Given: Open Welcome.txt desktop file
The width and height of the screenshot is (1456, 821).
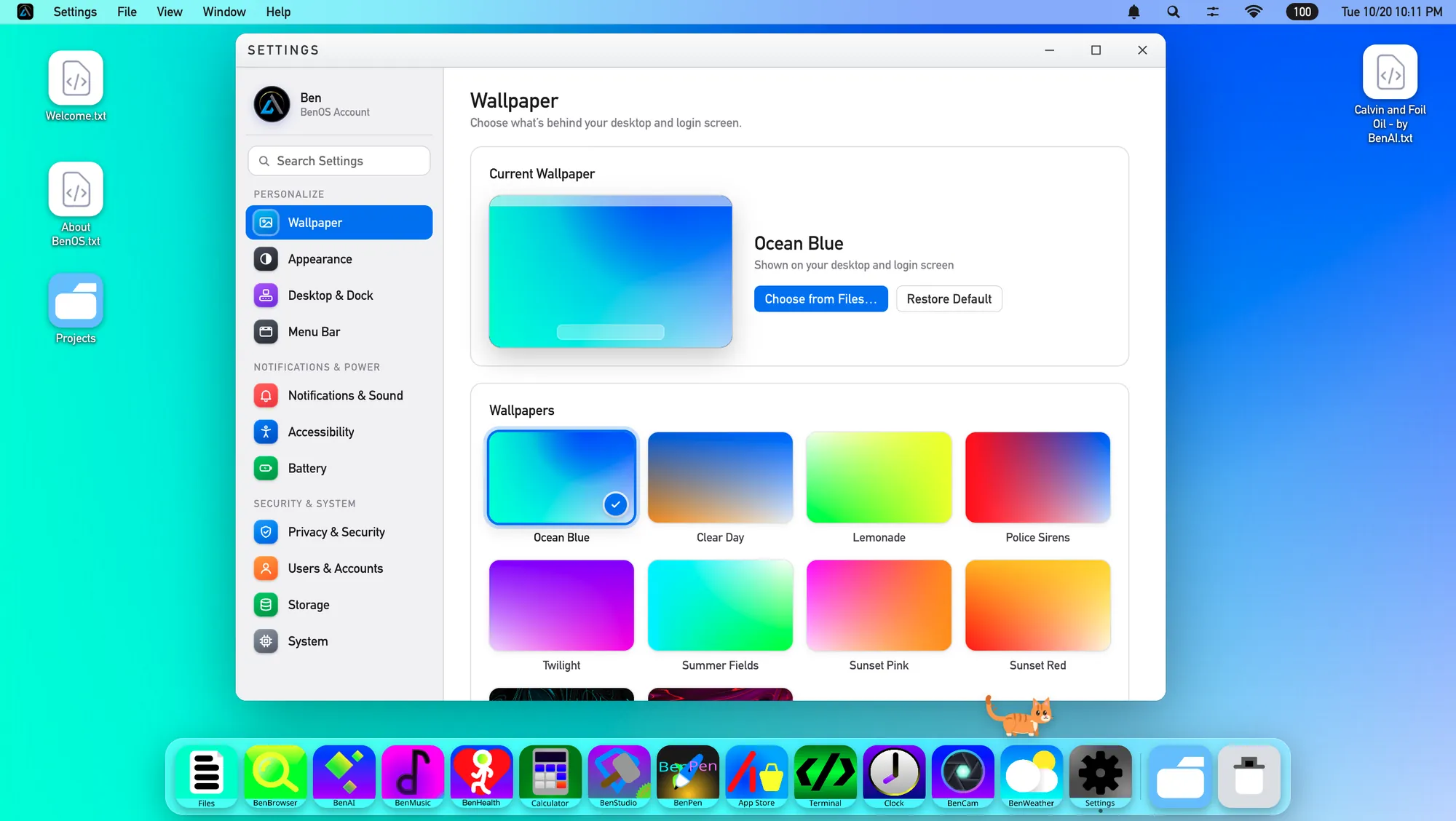Looking at the screenshot, I should coord(76,86).
